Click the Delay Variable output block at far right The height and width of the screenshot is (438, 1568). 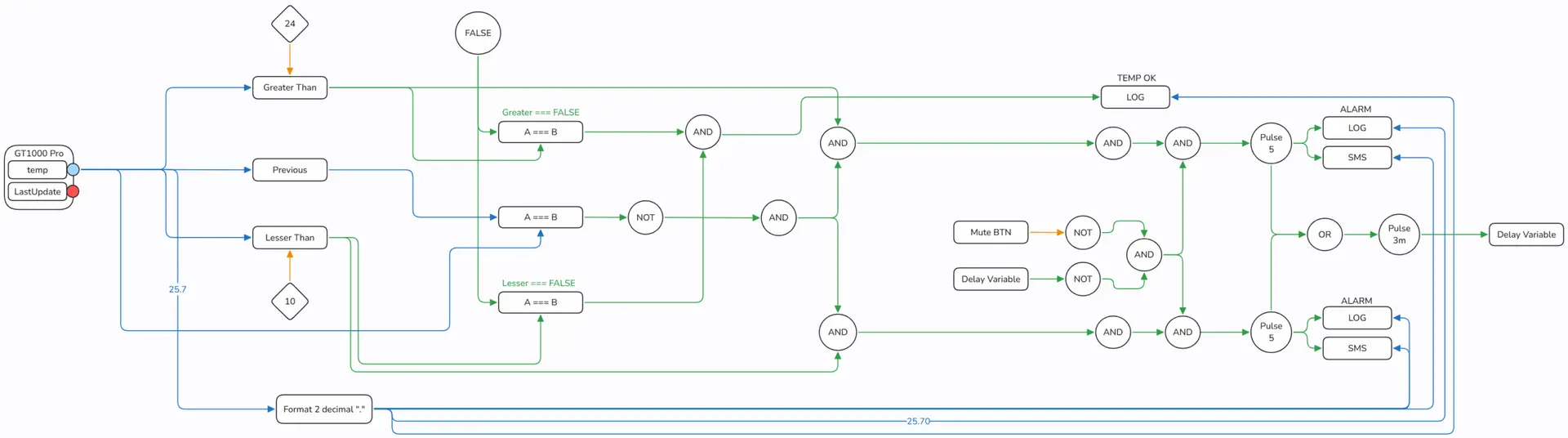[1526, 235]
